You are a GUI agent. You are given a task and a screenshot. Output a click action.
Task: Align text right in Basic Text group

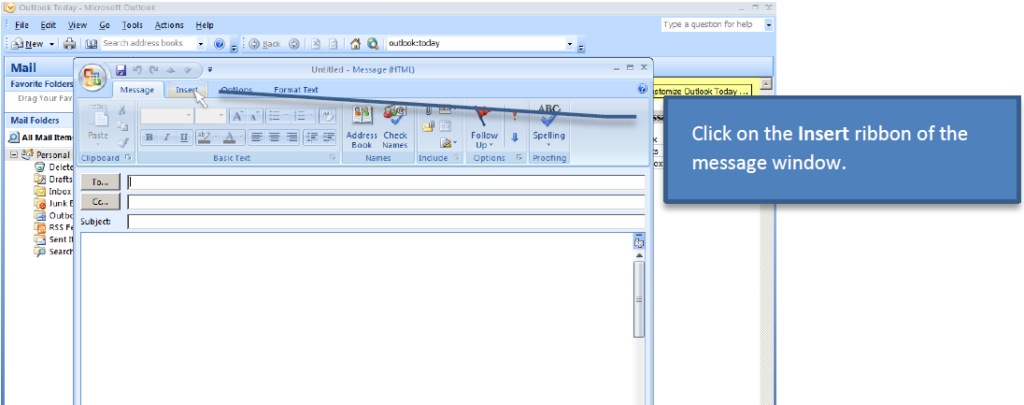[x=291, y=137]
